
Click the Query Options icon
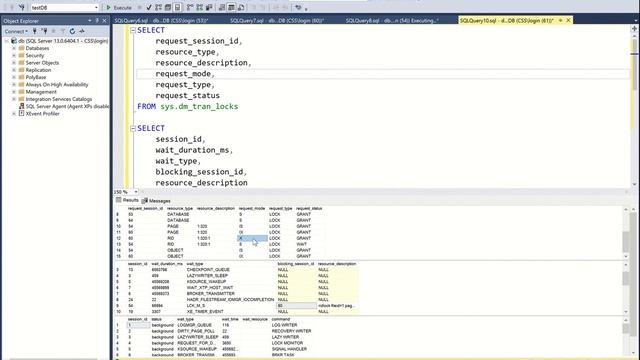168,7
